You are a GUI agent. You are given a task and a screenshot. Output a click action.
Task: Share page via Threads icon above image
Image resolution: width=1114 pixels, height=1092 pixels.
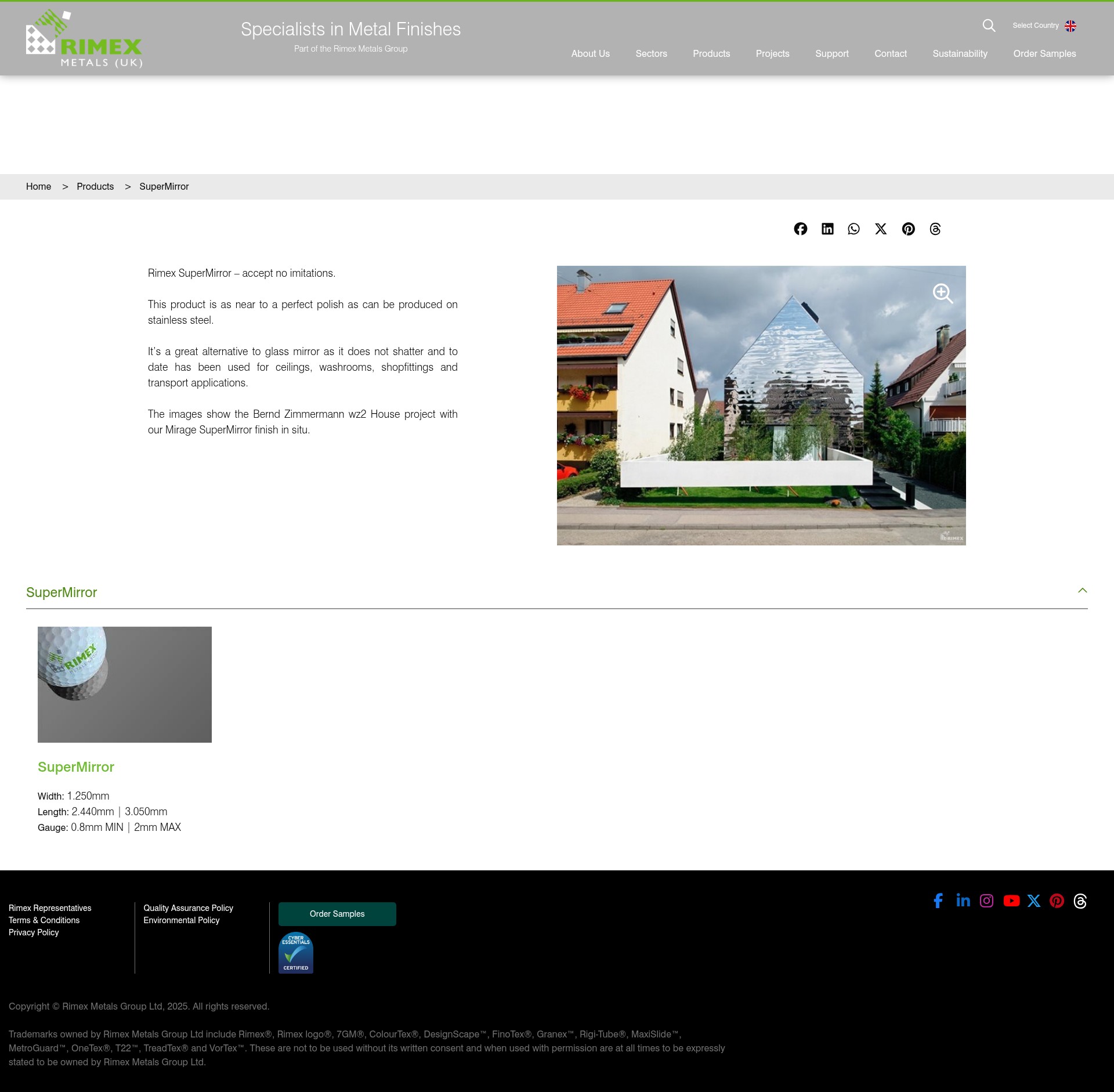935,229
